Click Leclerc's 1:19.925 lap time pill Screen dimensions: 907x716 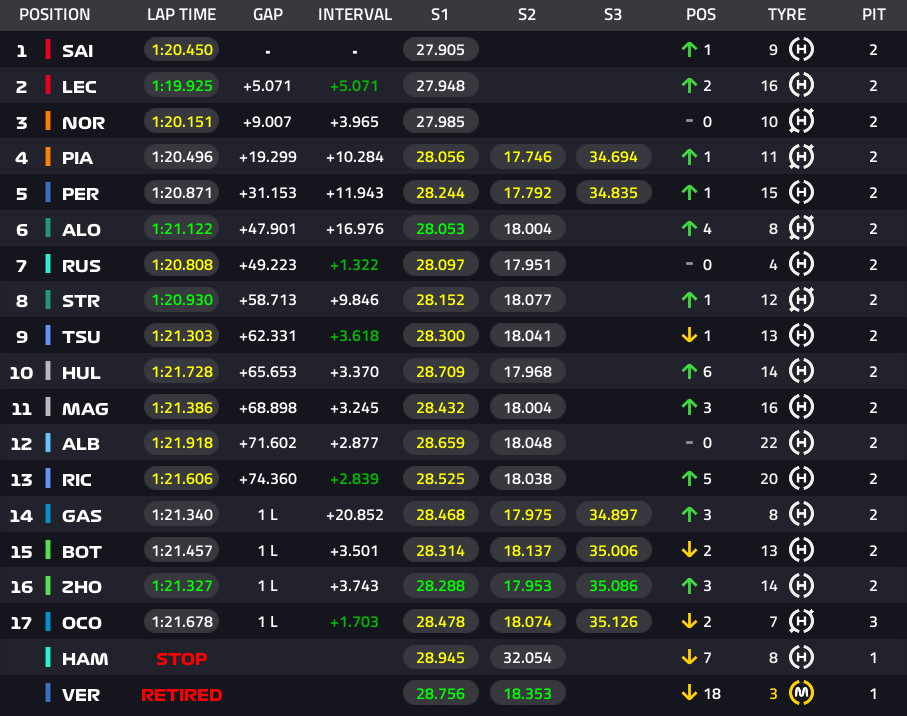click(182, 86)
